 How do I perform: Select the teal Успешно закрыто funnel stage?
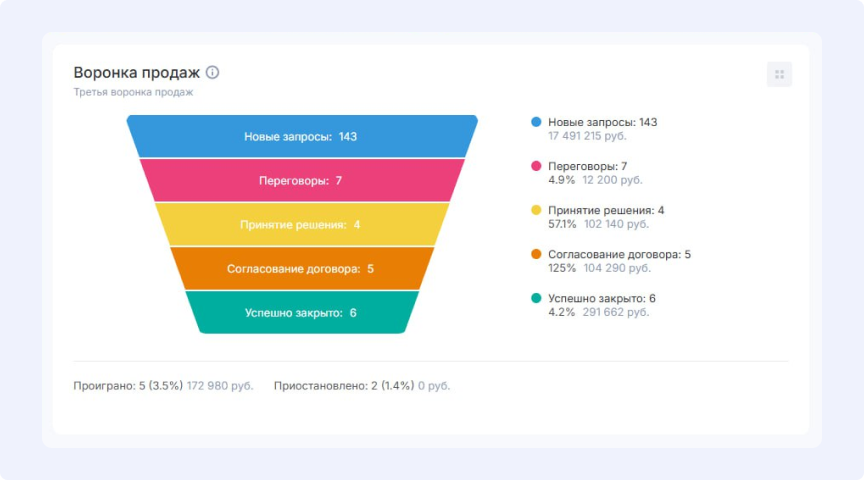pos(301,313)
